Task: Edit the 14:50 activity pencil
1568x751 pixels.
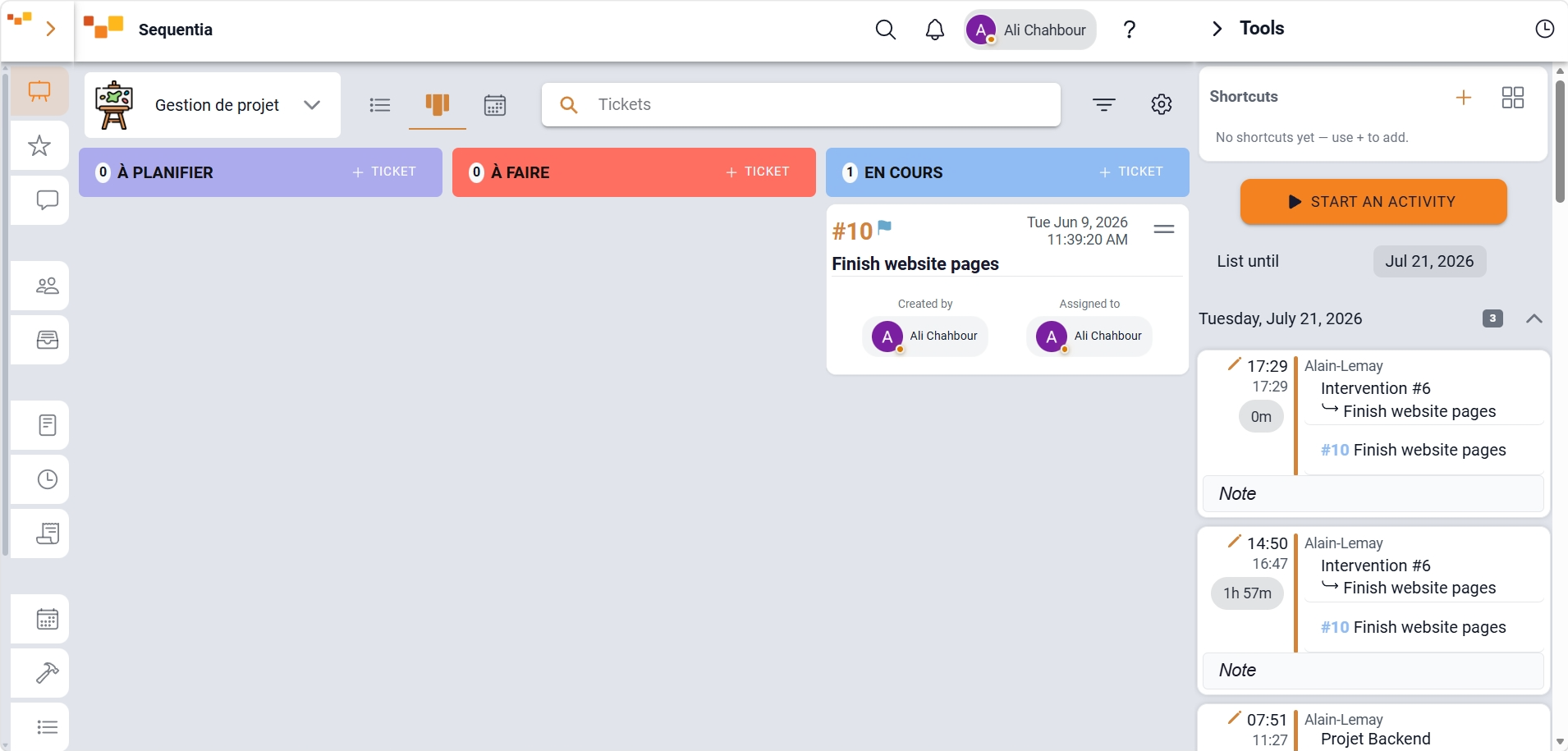Action: pos(1234,541)
